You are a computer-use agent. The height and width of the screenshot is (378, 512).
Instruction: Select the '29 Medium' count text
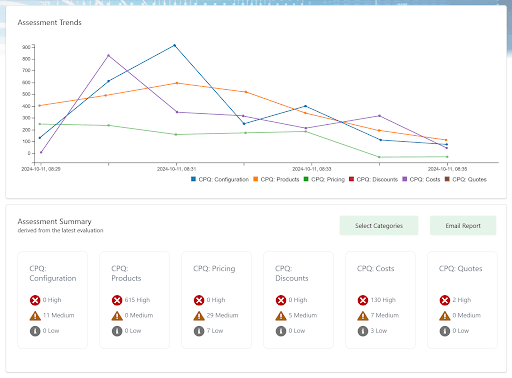222,315
